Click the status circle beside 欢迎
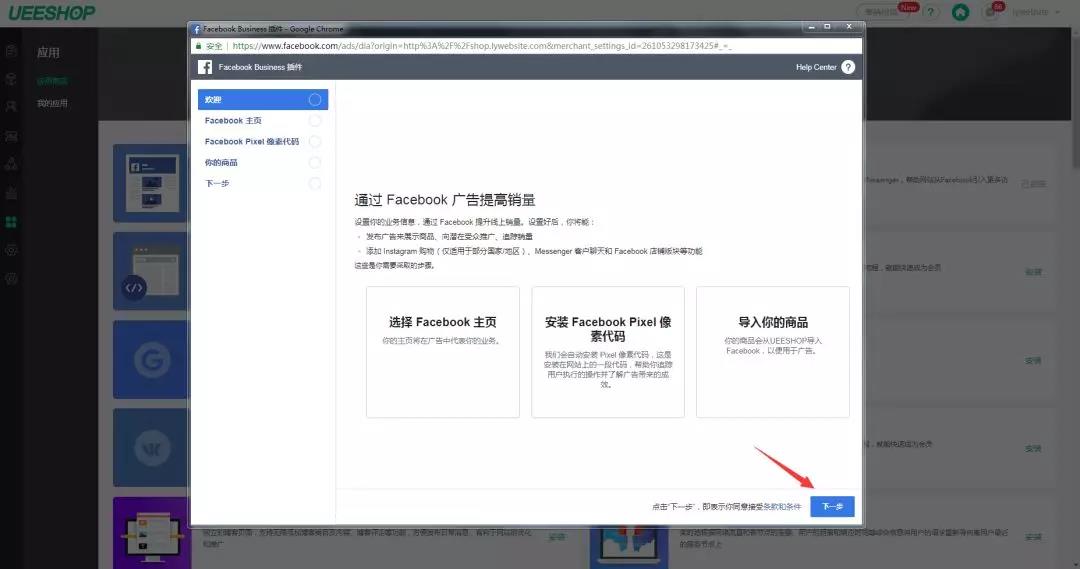This screenshot has height=569, width=1080. pos(315,99)
